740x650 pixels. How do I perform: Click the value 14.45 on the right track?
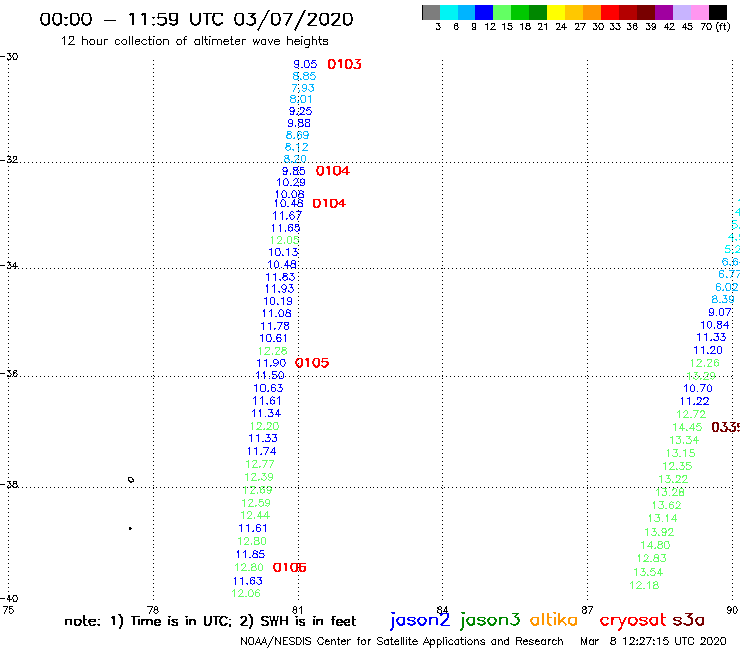[687, 427]
